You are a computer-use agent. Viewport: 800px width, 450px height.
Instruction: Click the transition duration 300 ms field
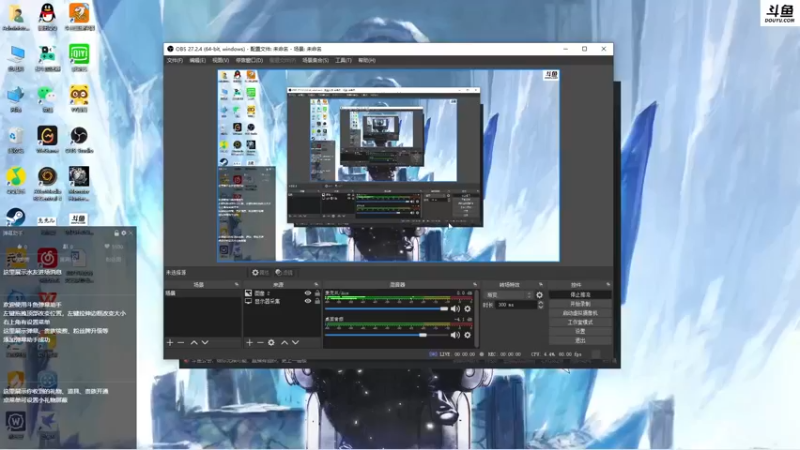(x=515, y=305)
